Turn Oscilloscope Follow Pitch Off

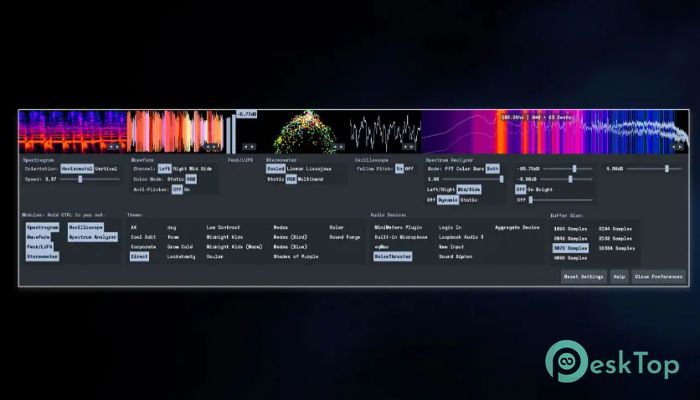[409, 169]
